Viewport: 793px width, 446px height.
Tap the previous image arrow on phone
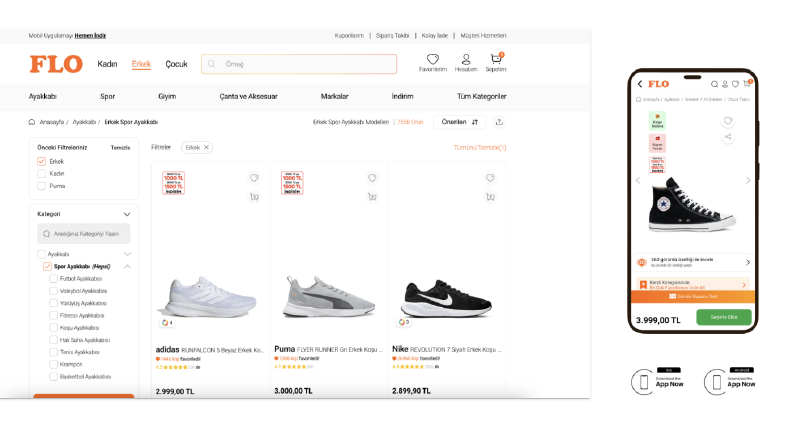638,180
